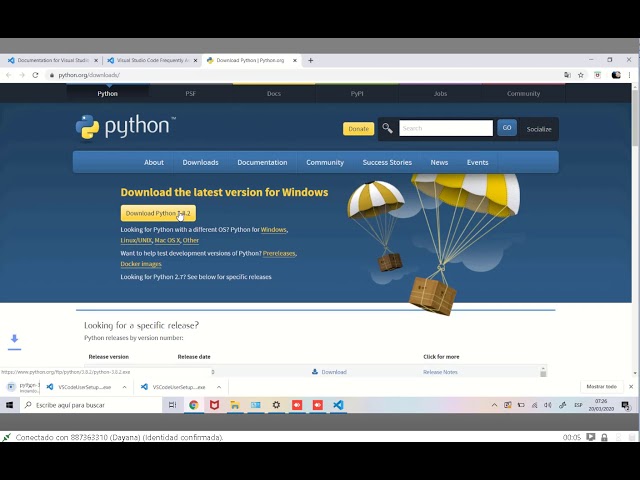This screenshot has width=640, height=480.
Task: Click the releases table scrollbar
Action: click(x=543, y=371)
